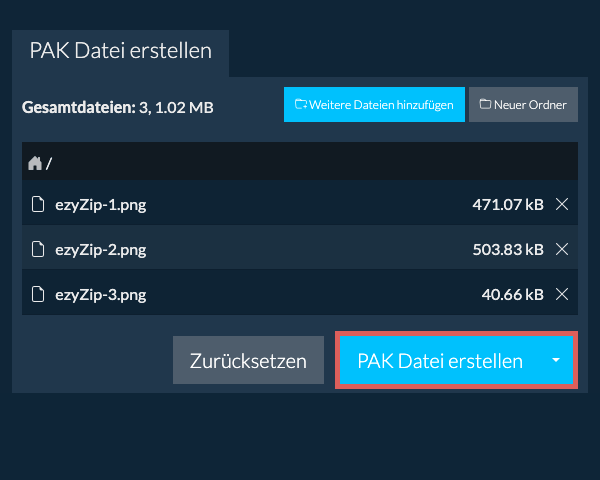Click 'Weitere Dateien hinzufügen' button

(374, 104)
